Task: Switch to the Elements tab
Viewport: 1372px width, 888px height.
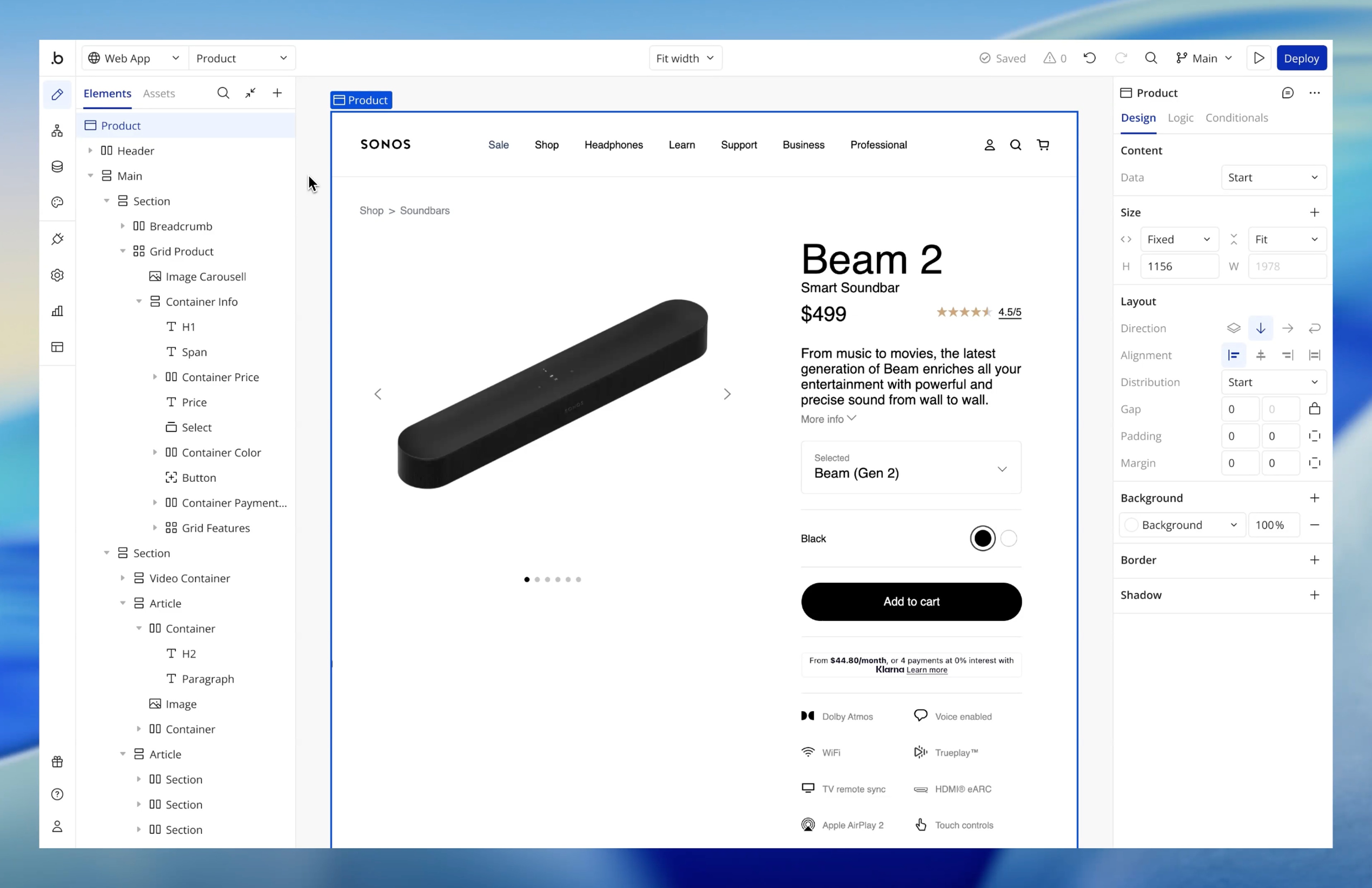Action: (x=107, y=94)
